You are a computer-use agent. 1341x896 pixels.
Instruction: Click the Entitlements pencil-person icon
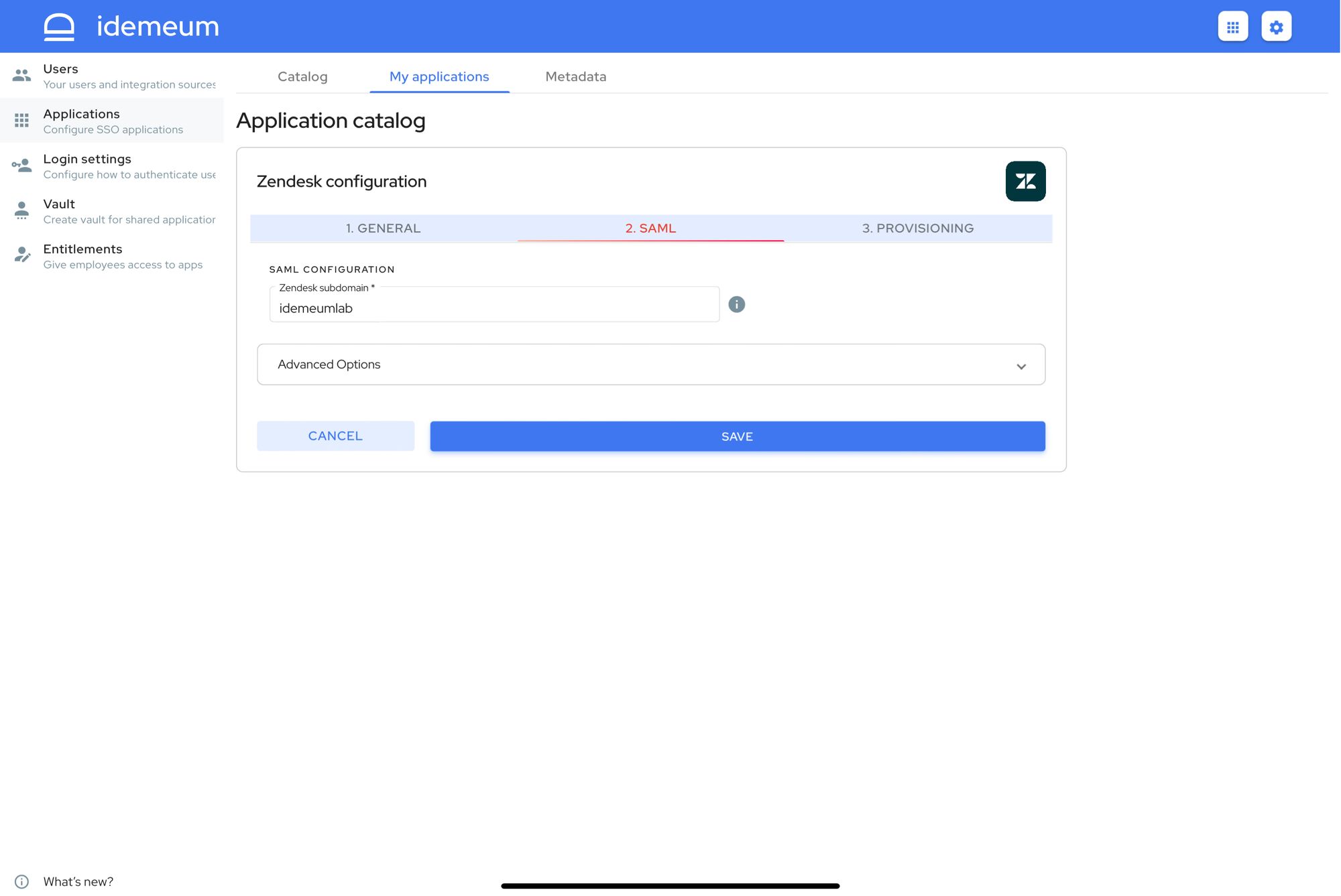click(22, 255)
